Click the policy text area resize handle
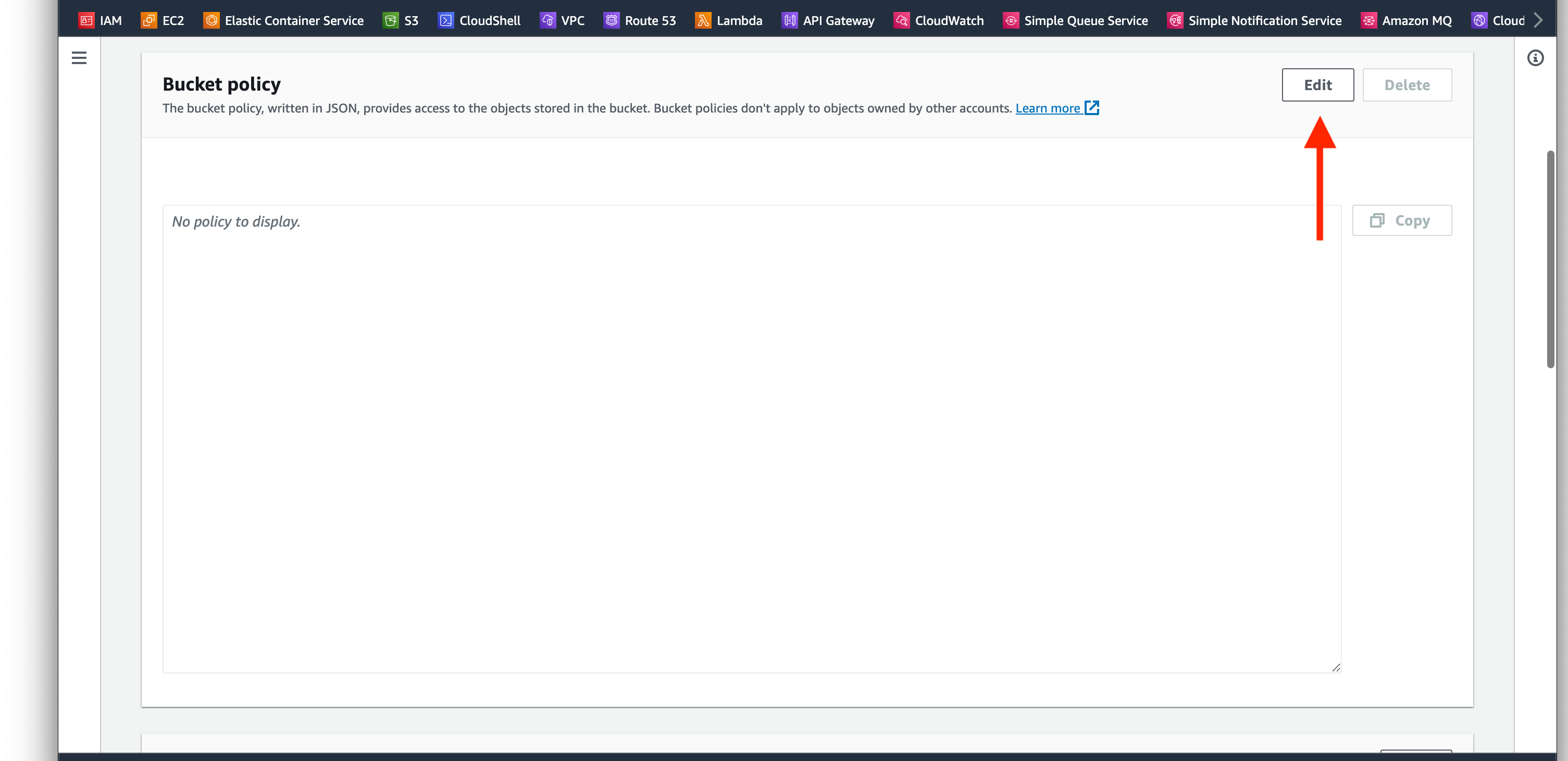The width and height of the screenshot is (1568, 761). click(1336, 667)
